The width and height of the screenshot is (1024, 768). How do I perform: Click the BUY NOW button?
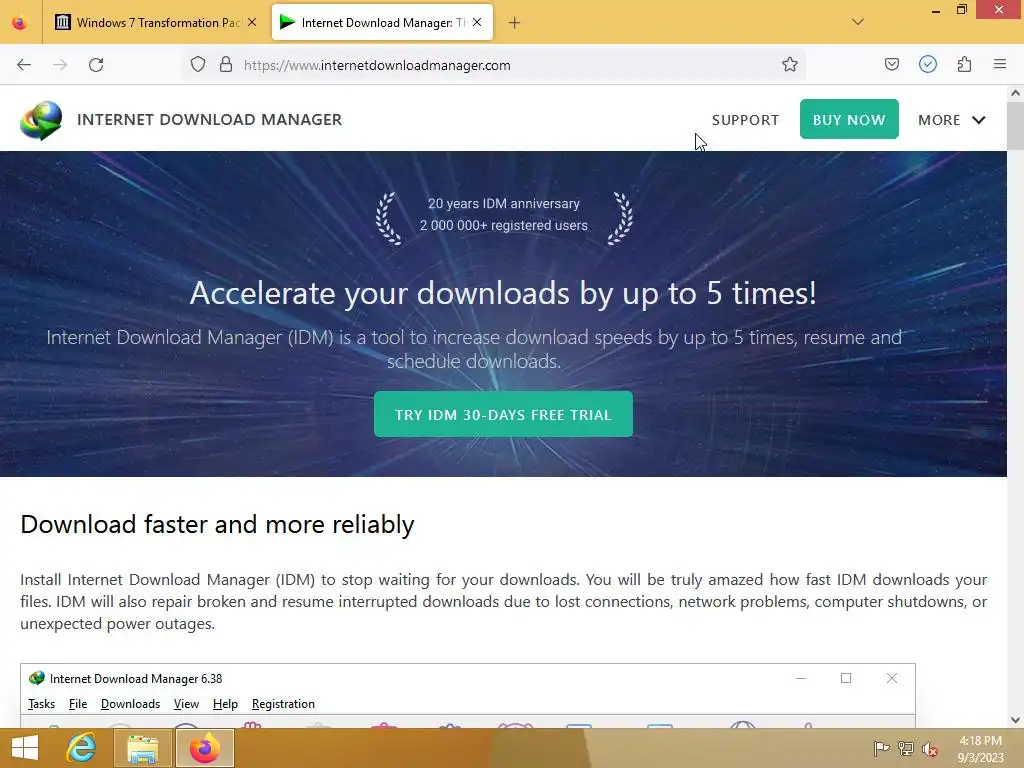[x=849, y=120]
